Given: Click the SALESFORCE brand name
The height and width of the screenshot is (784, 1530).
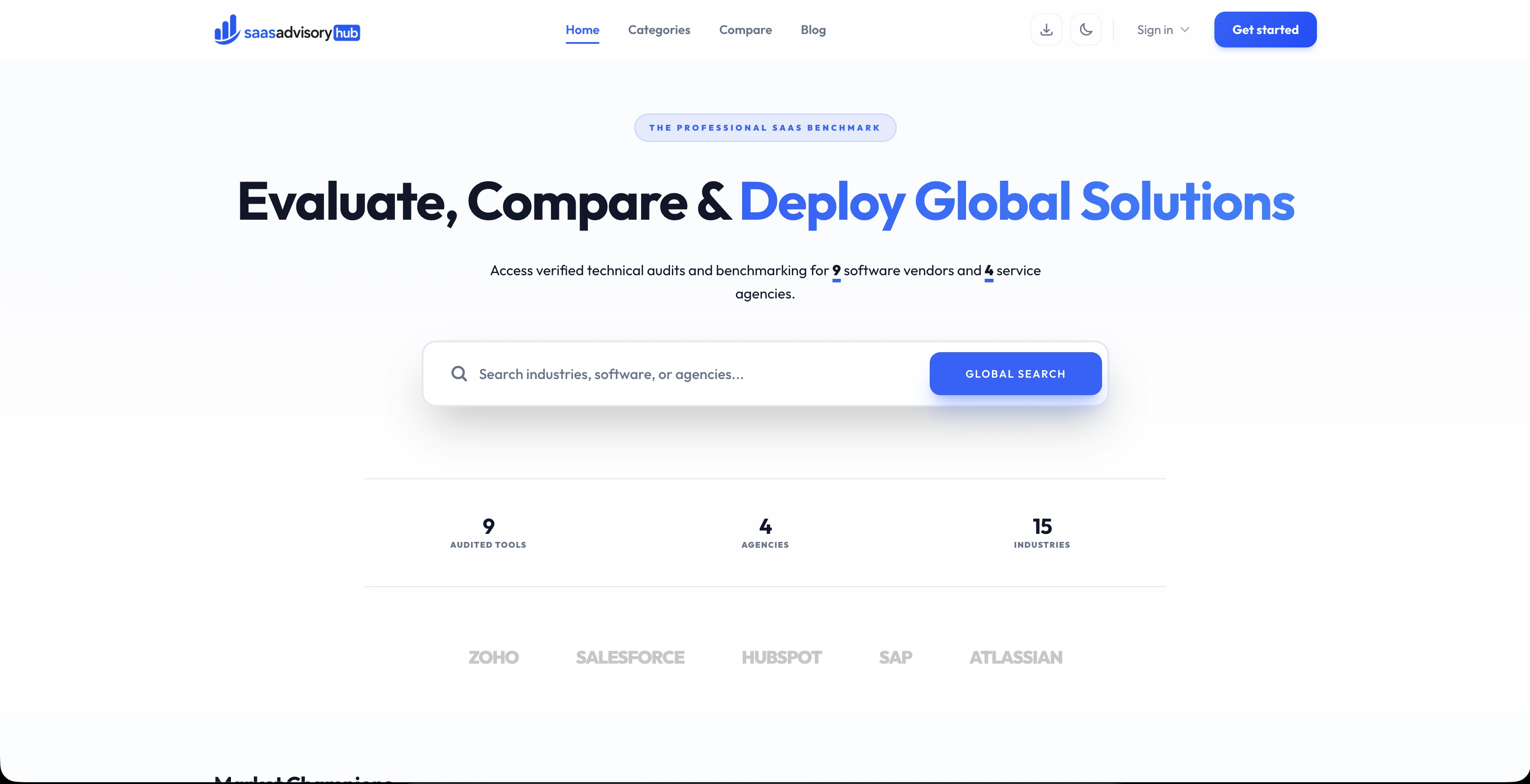Looking at the screenshot, I should (629, 657).
